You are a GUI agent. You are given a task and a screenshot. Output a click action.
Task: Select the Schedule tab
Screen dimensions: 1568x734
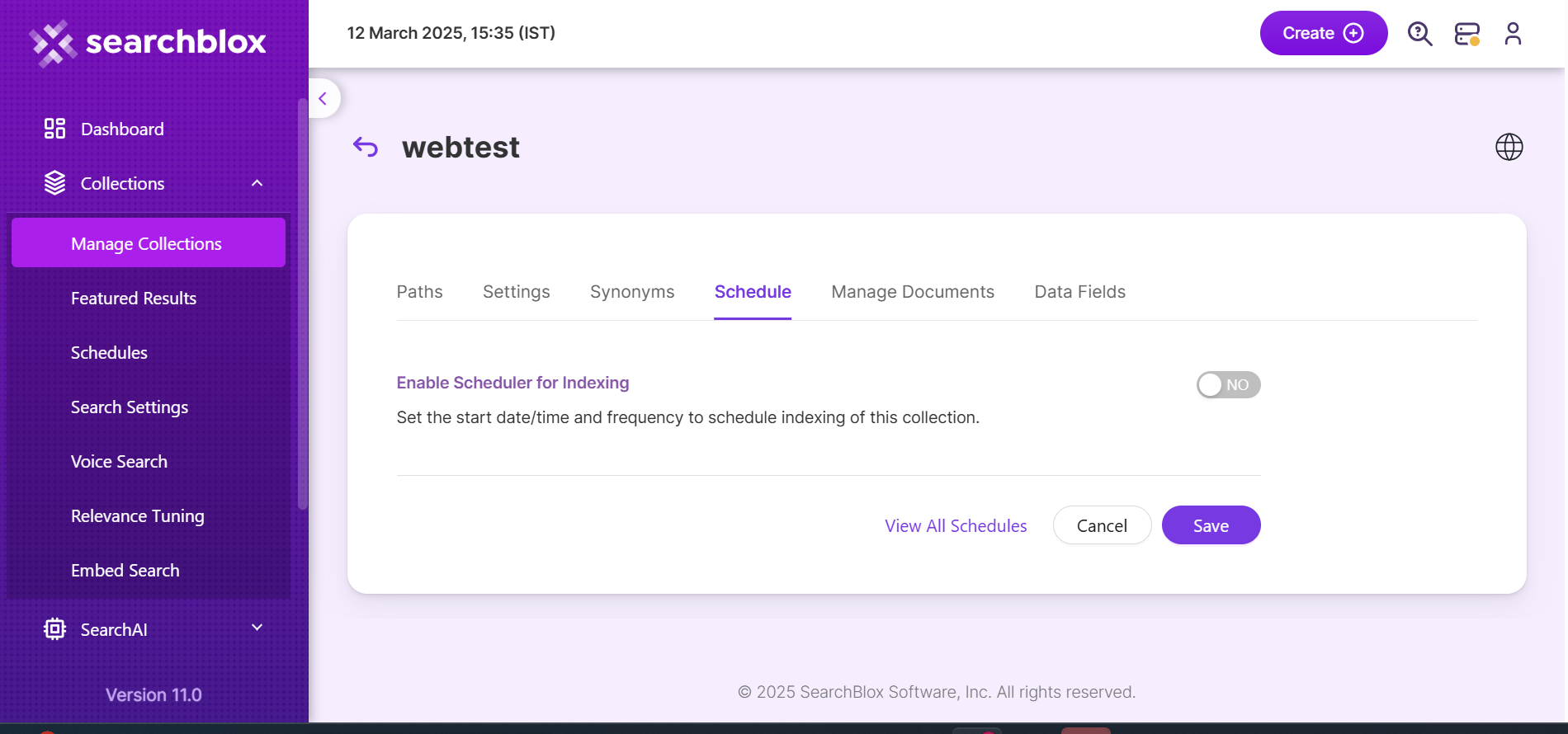point(753,292)
